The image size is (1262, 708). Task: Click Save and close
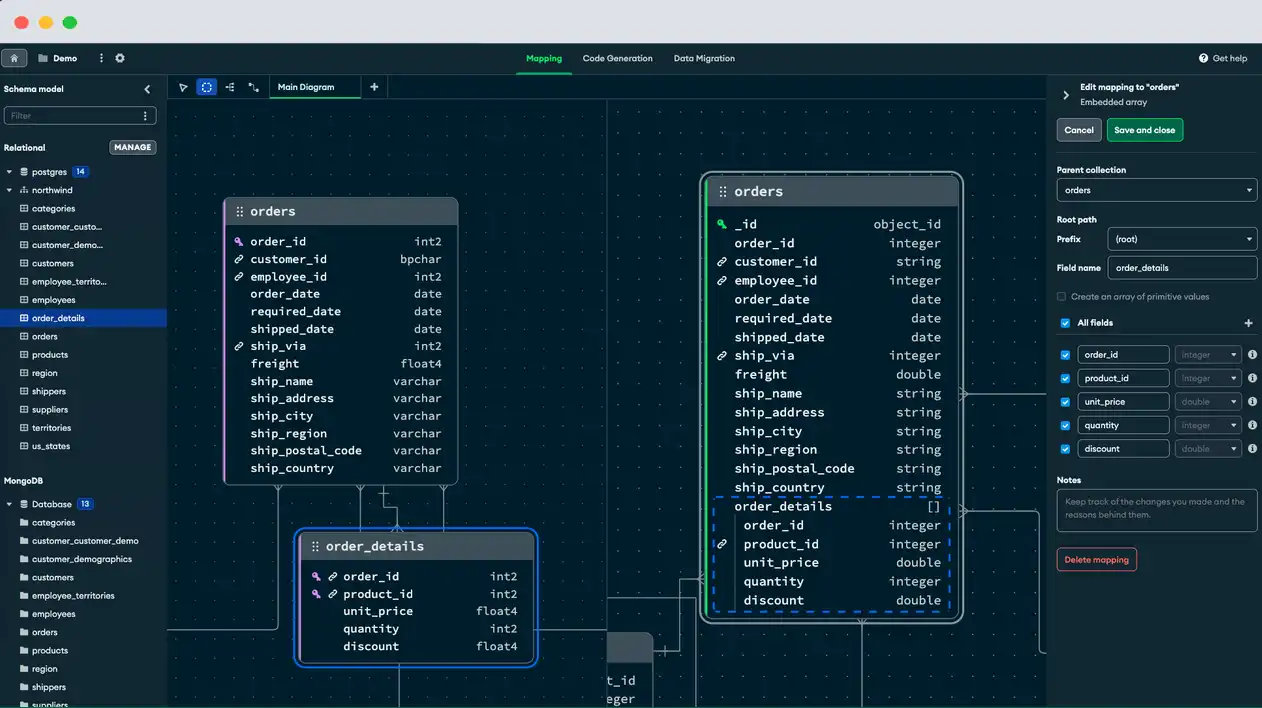[x=1145, y=130]
